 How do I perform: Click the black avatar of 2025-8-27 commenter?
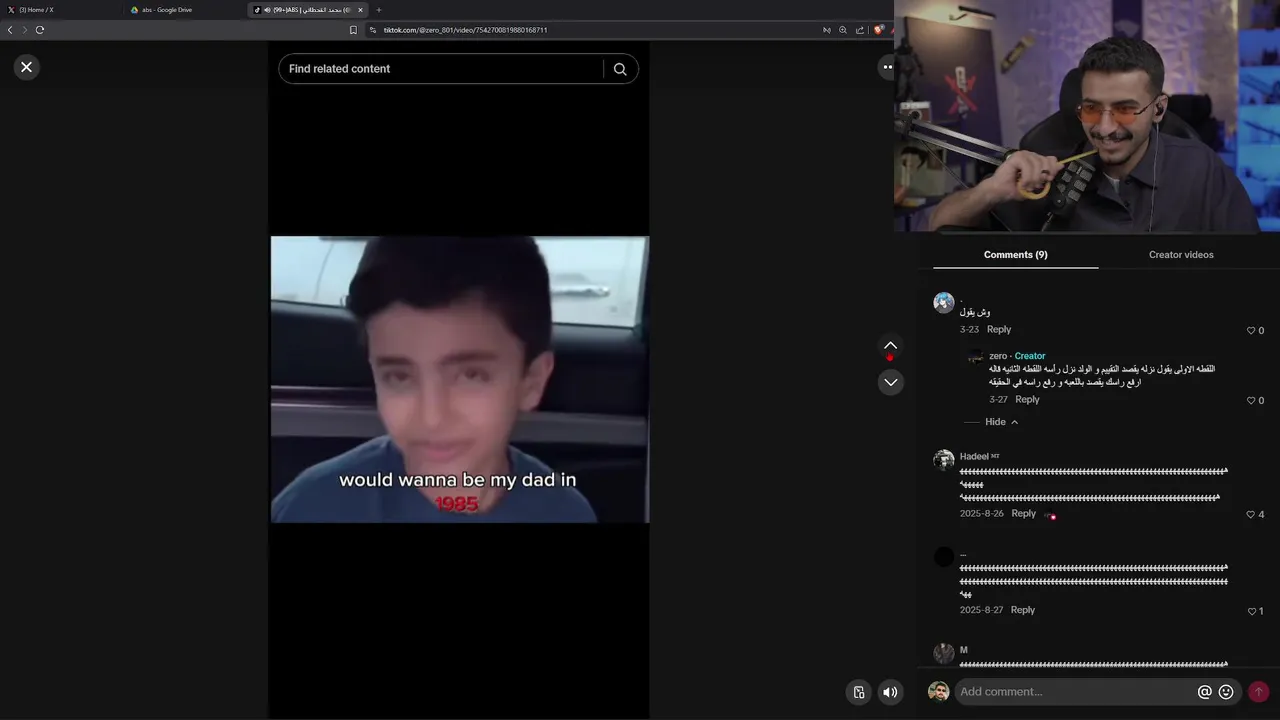point(944,557)
